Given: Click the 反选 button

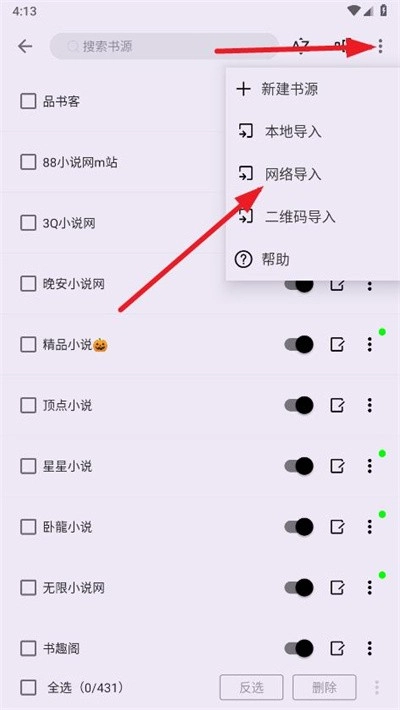Looking at the screenshot, I should pos(251,687).
